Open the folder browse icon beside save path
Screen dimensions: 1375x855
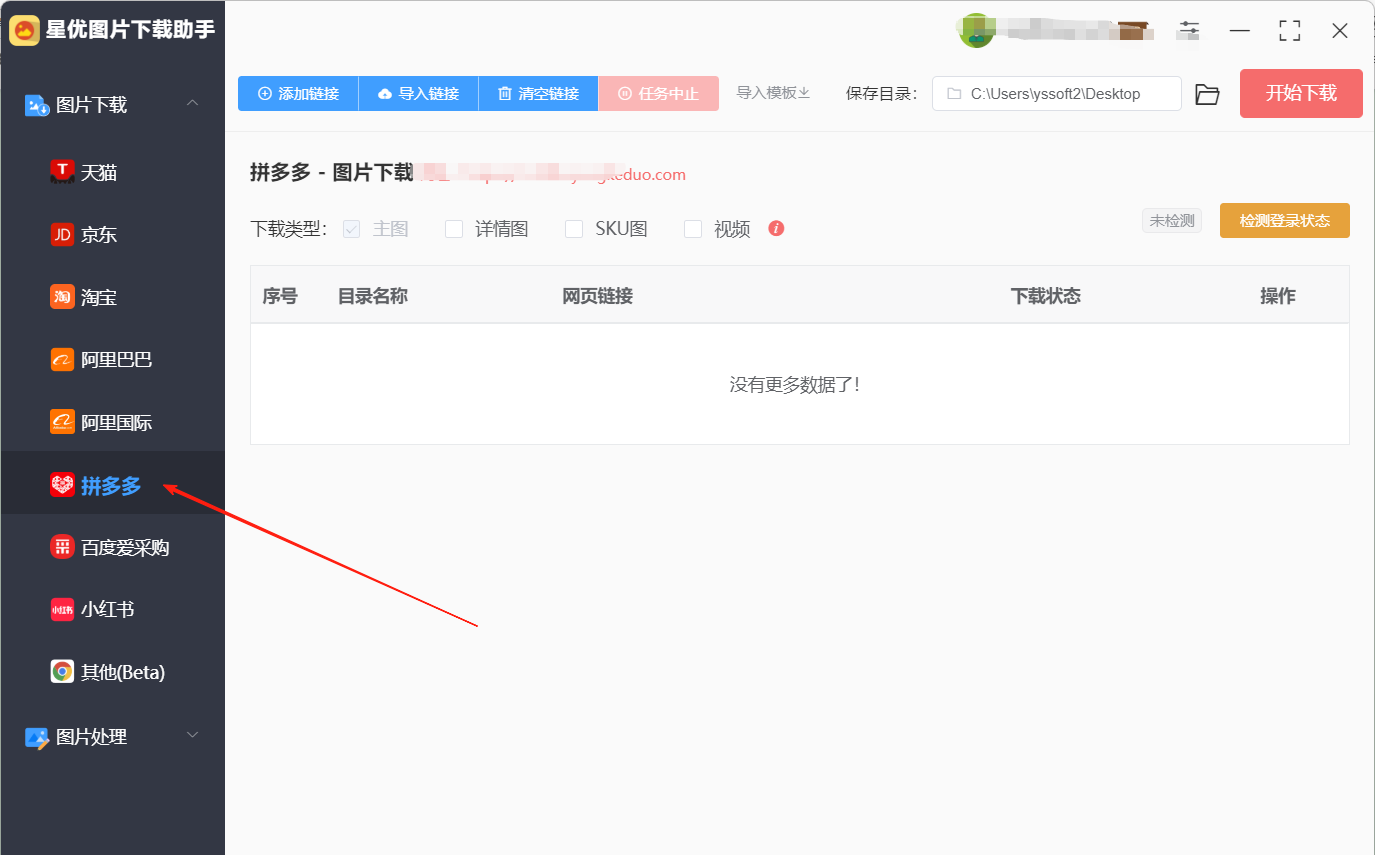coord(1208,94)
